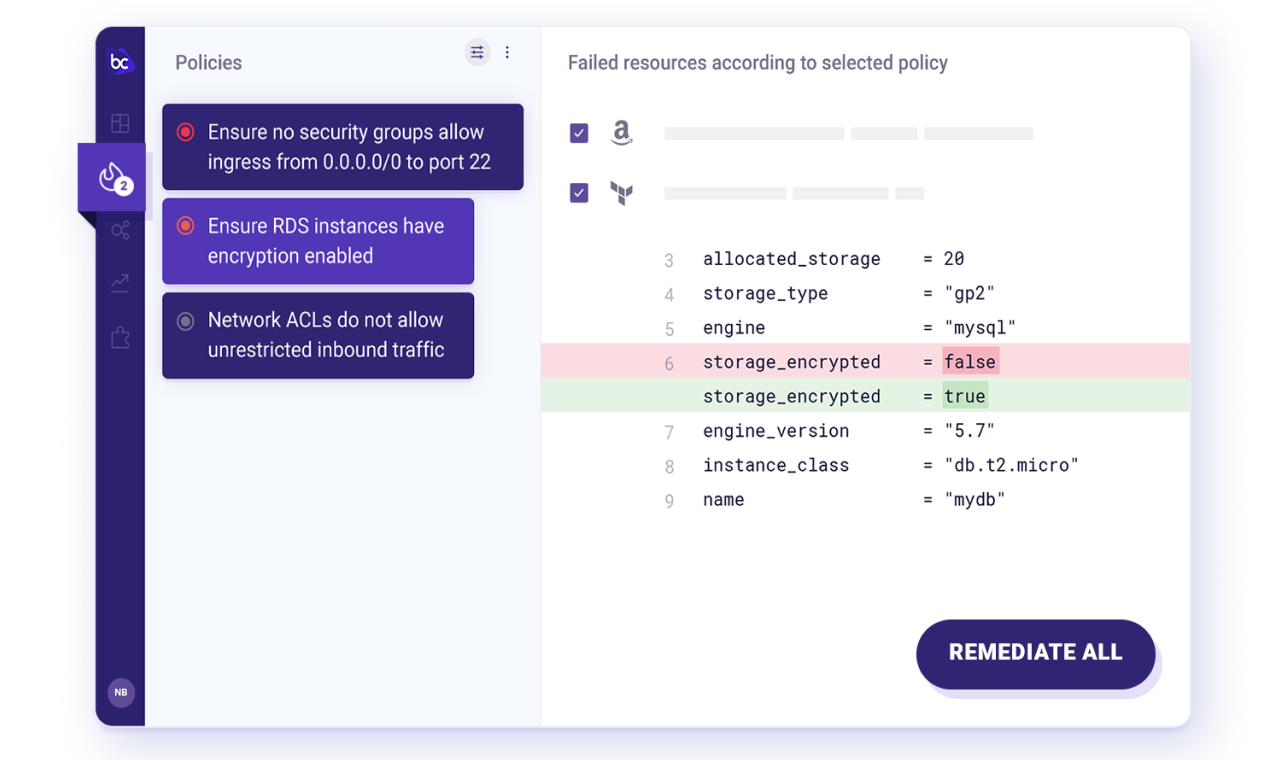
Task: Open the trend chart icon in sidebar
Action: (x=120, y=284)
